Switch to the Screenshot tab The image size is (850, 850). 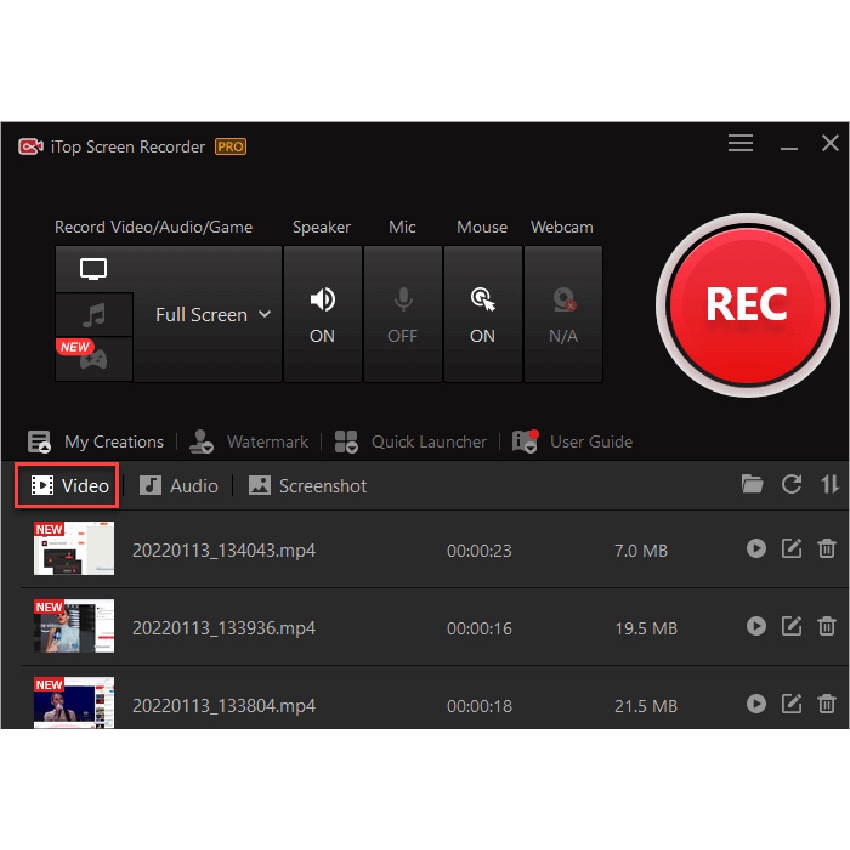308,486
